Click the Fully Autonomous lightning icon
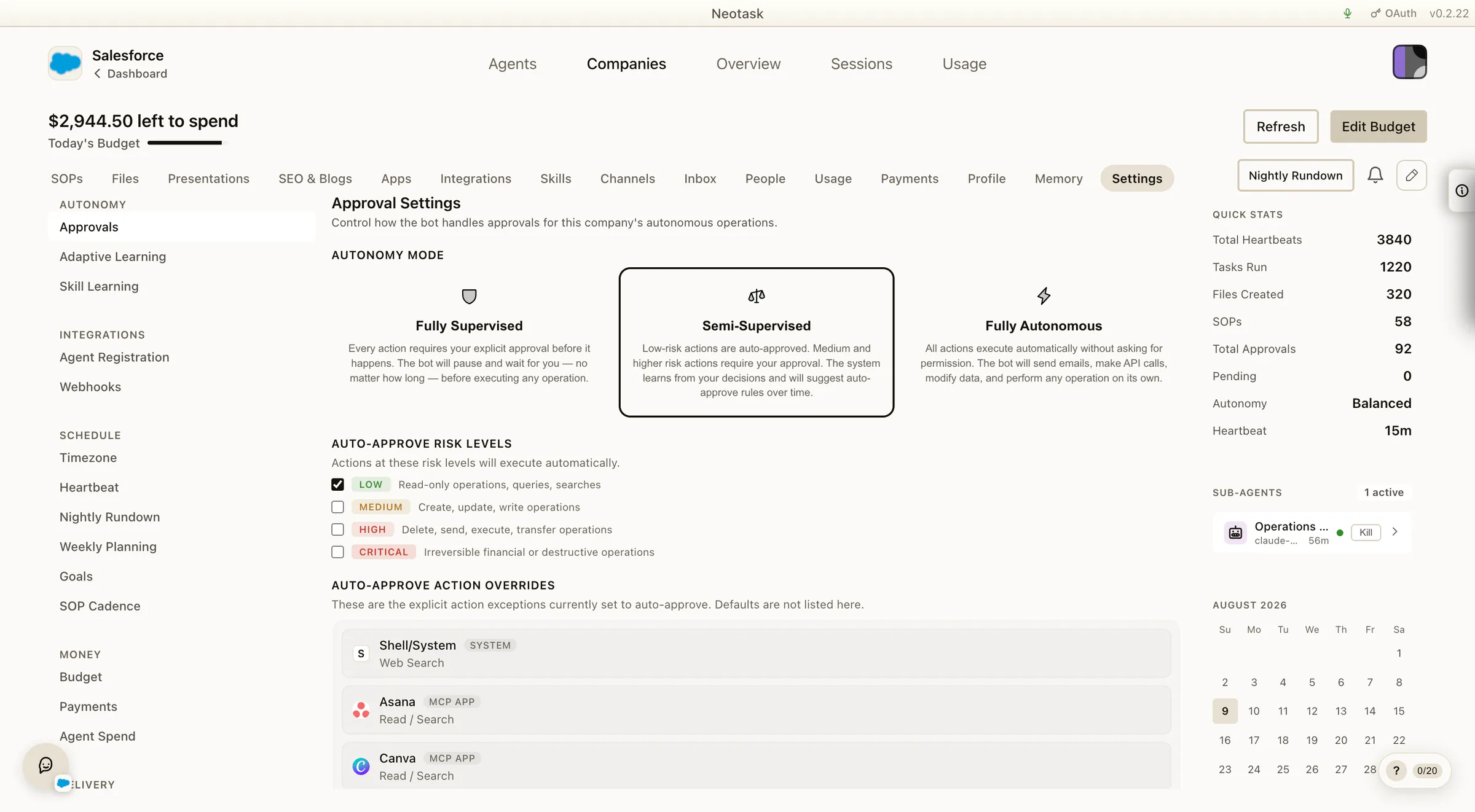The width and height of the screenshot is (1475, 812). tap(1044, 296)
